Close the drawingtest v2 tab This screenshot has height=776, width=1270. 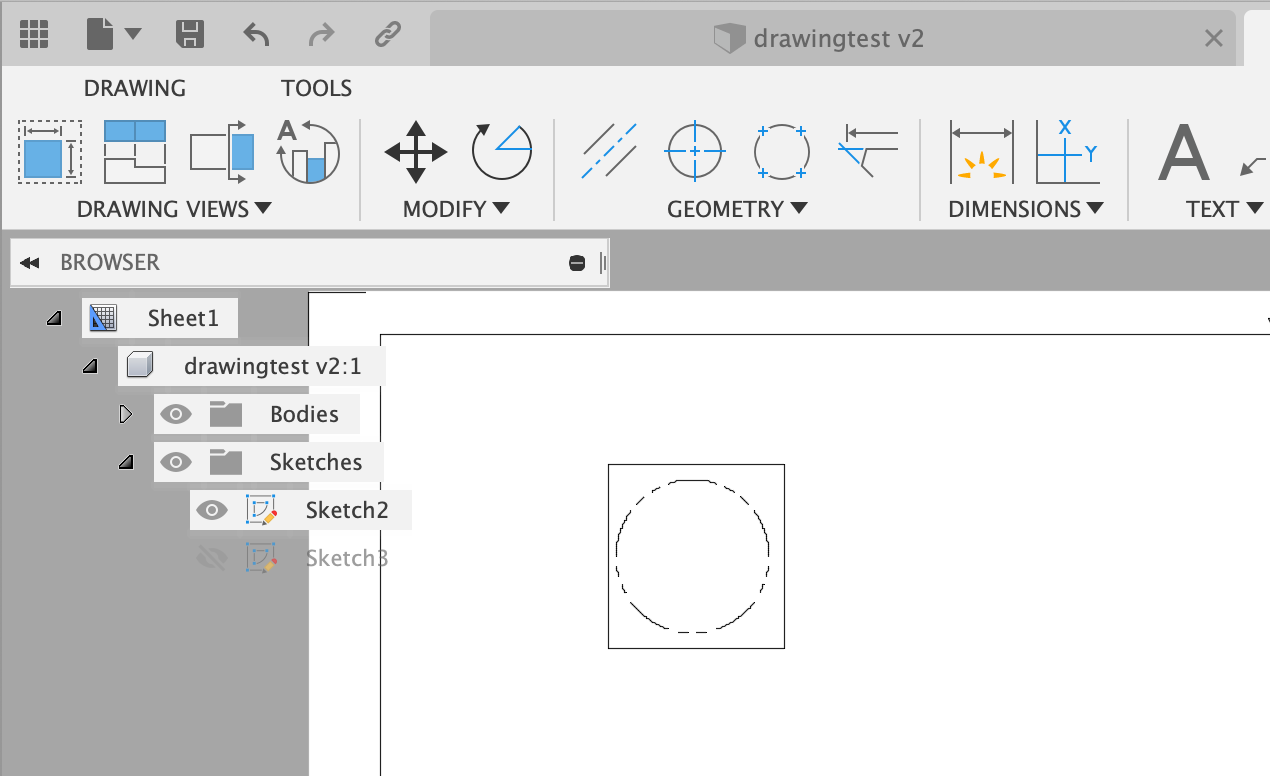1214,39
